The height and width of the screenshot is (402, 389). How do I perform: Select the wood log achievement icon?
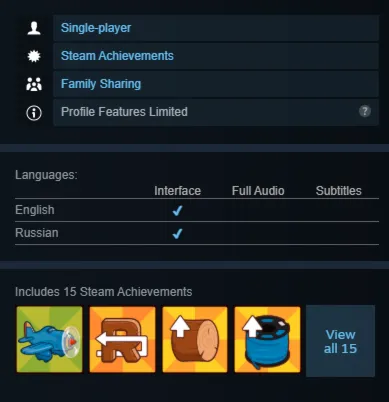point(195,339)
